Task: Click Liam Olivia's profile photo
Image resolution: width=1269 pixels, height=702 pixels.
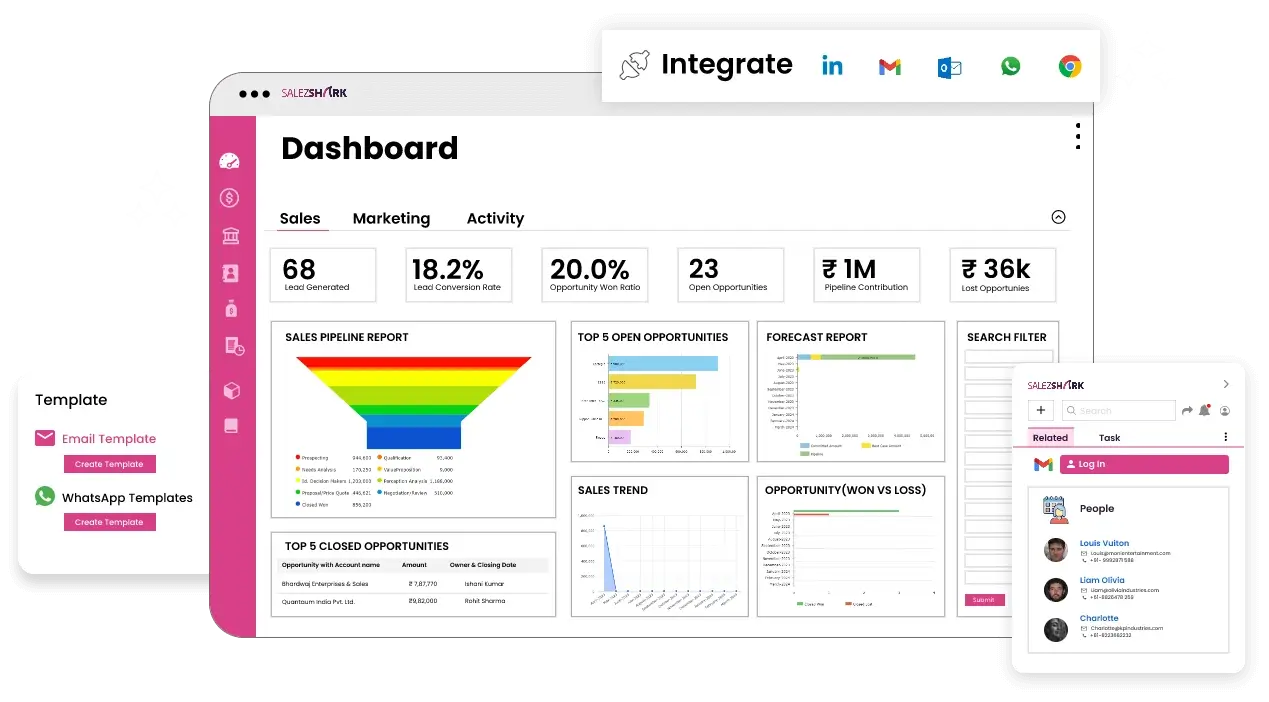Action: tap(1056, 589)
